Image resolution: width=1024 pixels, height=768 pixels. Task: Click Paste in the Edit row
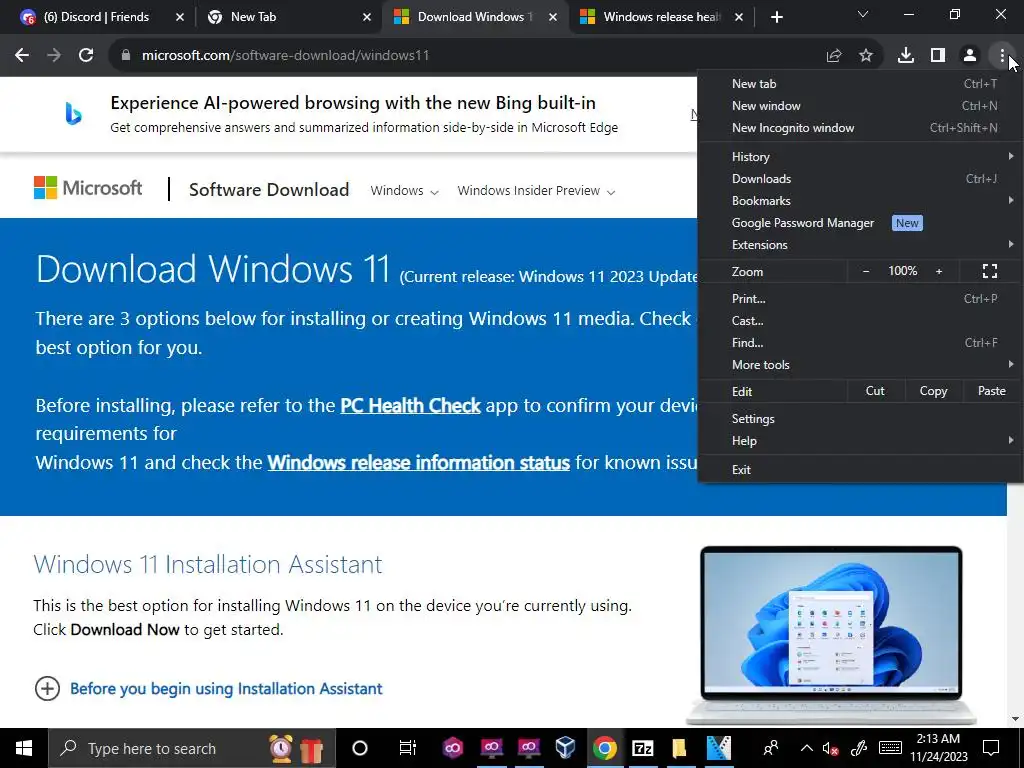(991, 391)
